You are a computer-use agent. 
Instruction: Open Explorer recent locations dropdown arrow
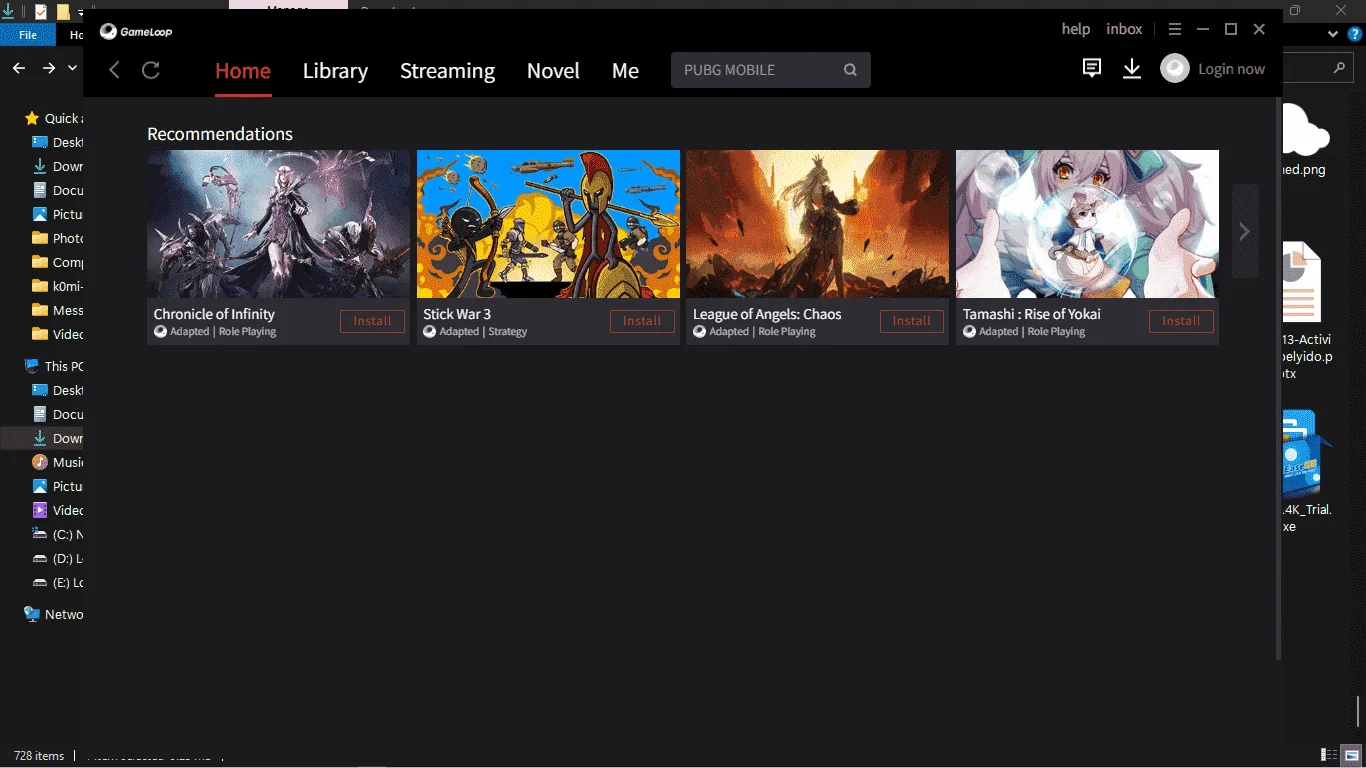[72, 68]
